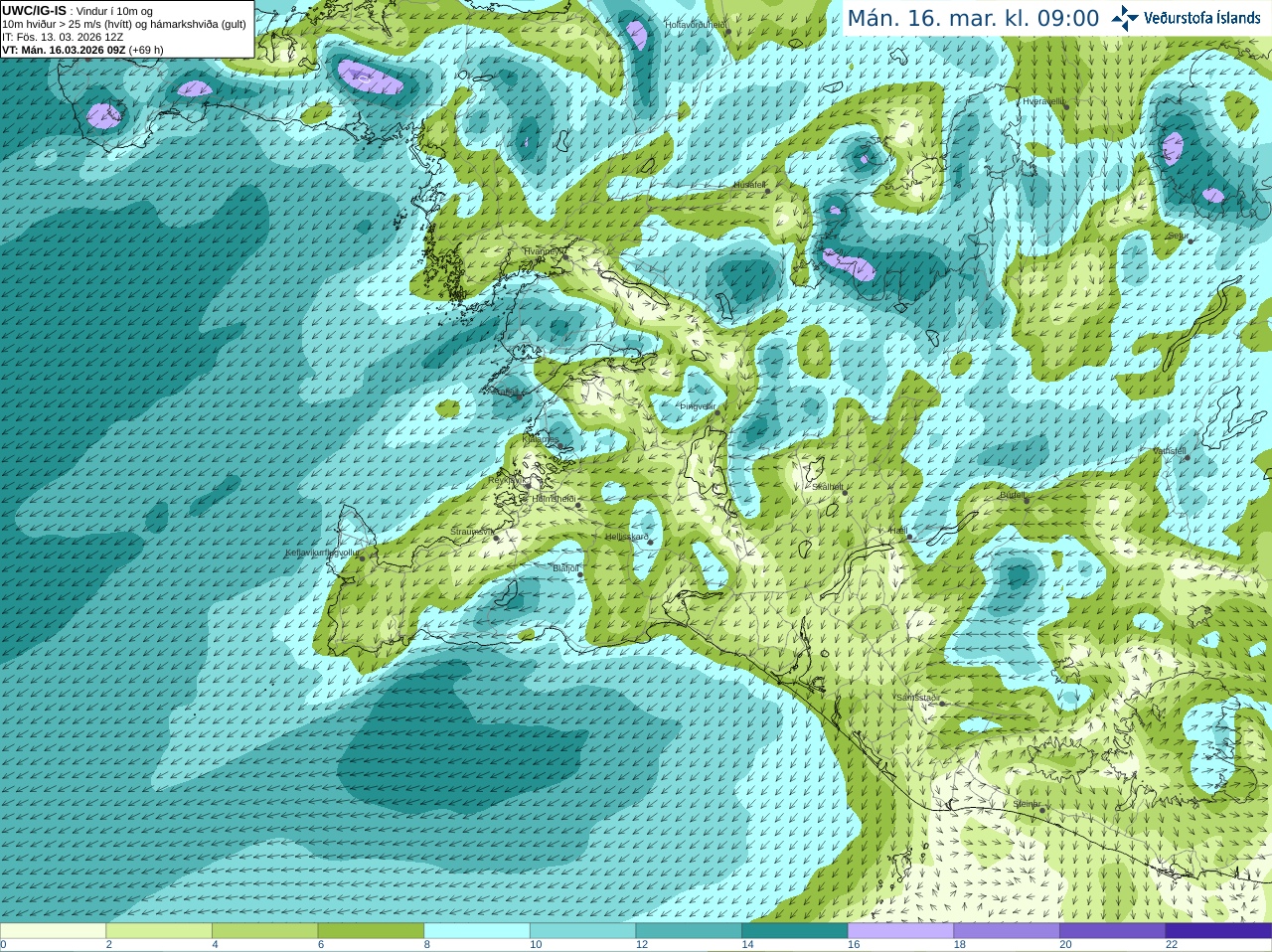
Task: Click the Búrfell station label
Action: tap(1012, 495)
